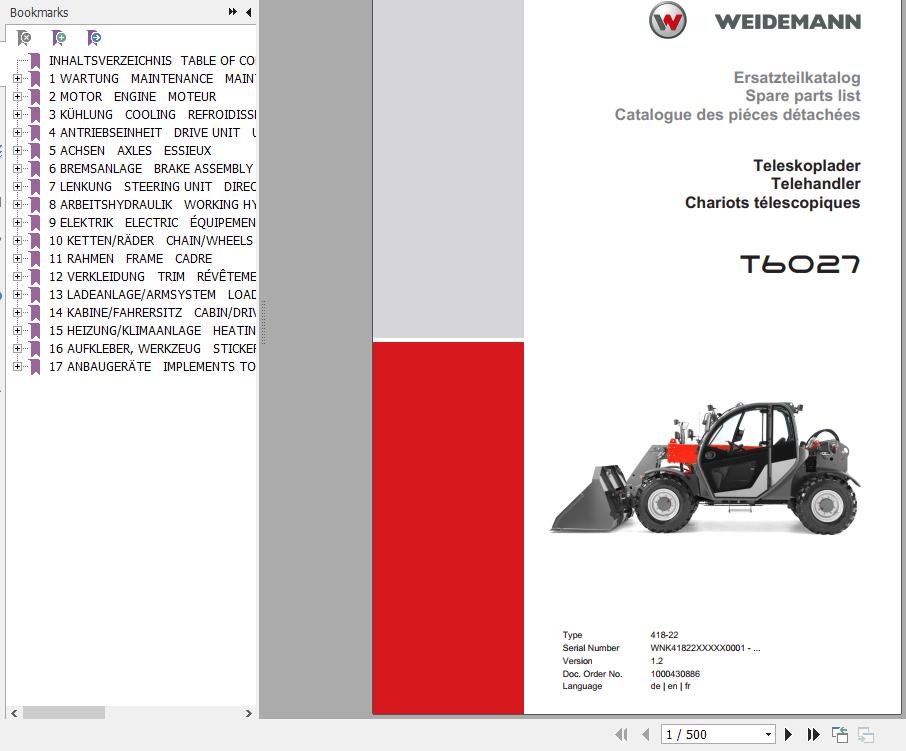906x751 pixels.
Task: Click the delete bookmark icon in Bookmarks toolbar
Action: click(24, 38)
